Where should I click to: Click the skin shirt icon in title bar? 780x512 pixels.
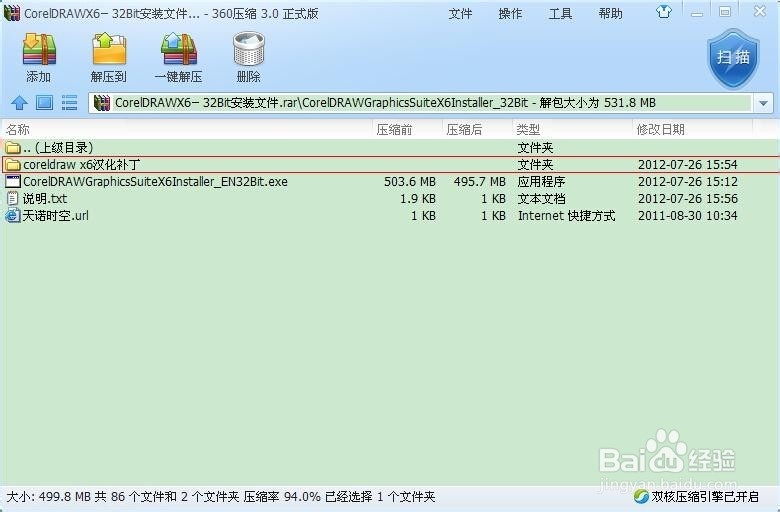(x=664, y=11)
